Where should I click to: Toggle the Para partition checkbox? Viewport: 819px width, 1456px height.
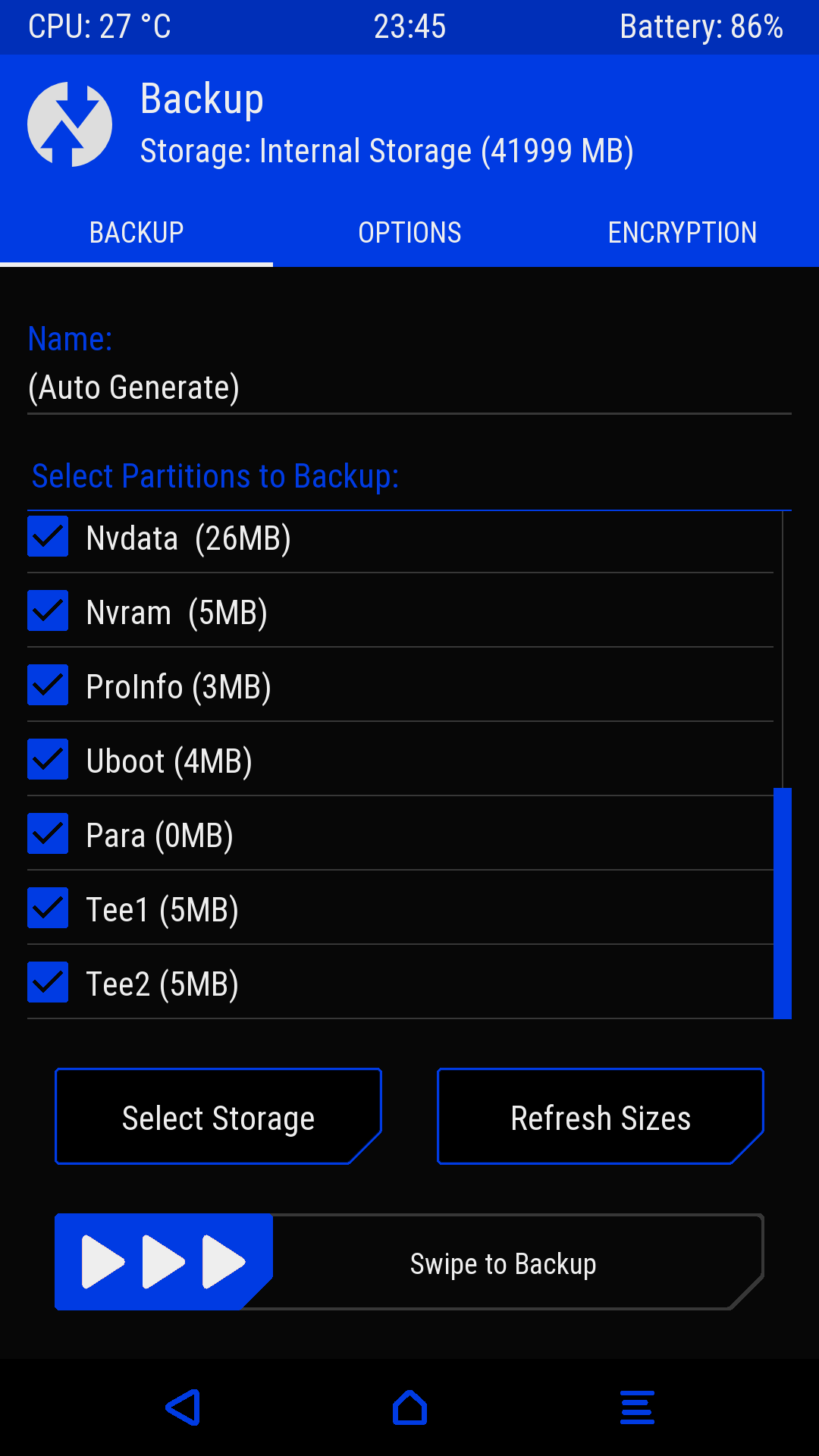point(48,834)
